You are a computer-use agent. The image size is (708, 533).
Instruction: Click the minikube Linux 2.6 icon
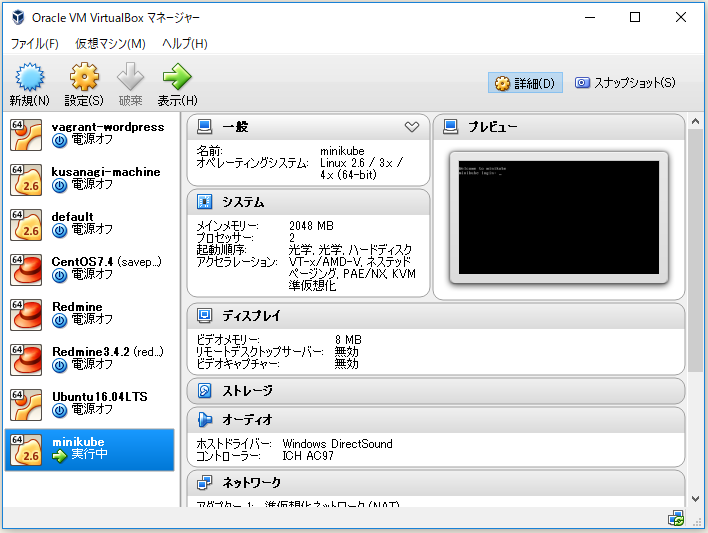(26, 450)
